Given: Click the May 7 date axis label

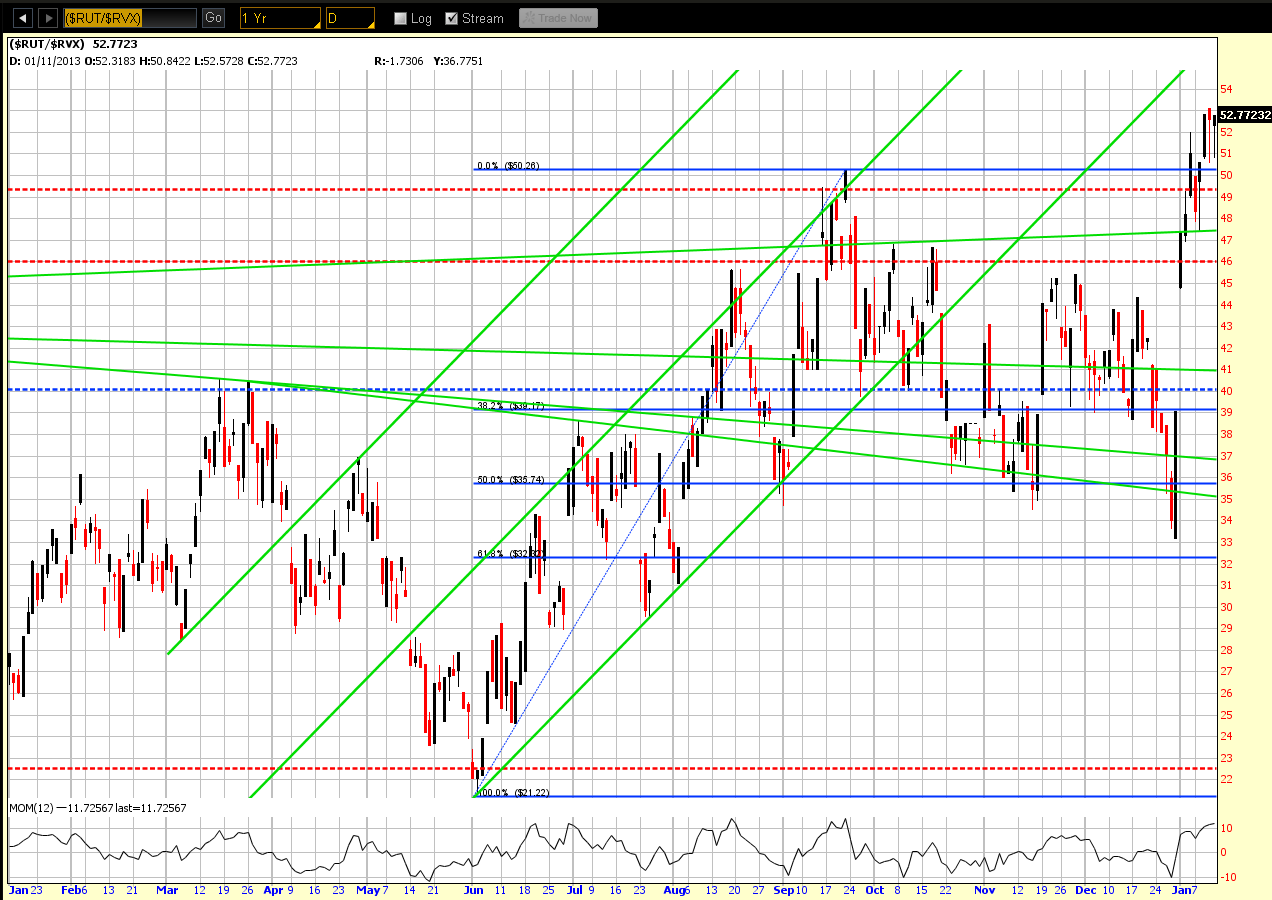Looking at the screenshot, I should click(370, 889).
